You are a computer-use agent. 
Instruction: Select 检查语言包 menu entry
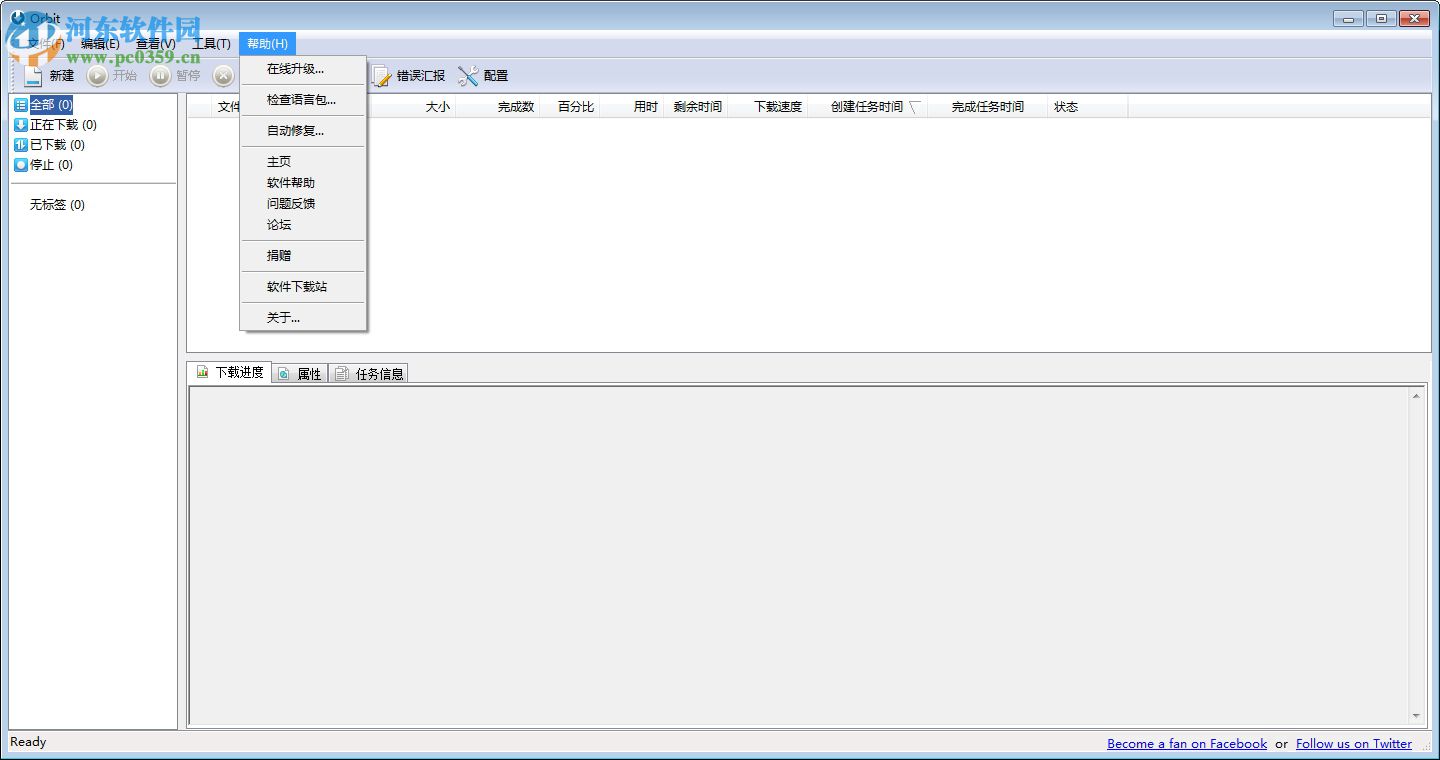[x=299, y=99]
